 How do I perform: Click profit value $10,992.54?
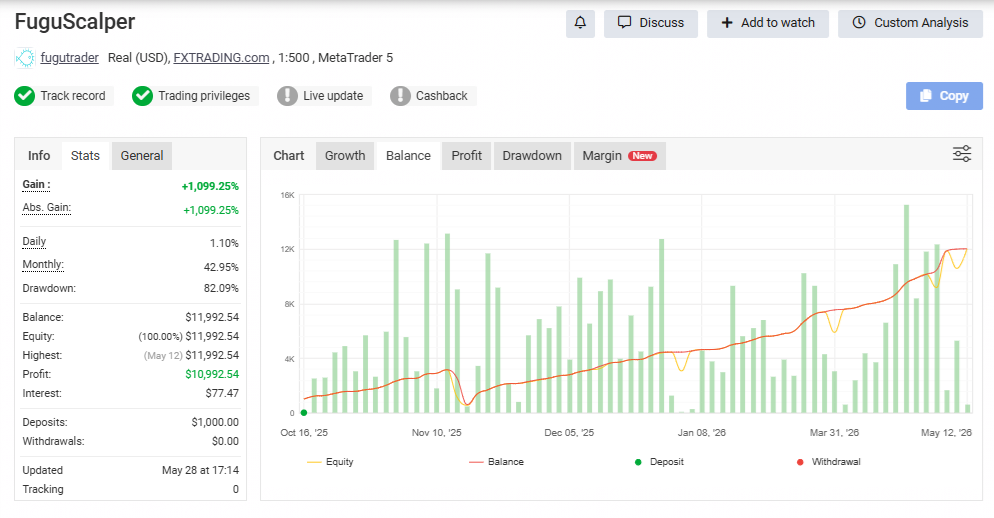click(212, 374)
